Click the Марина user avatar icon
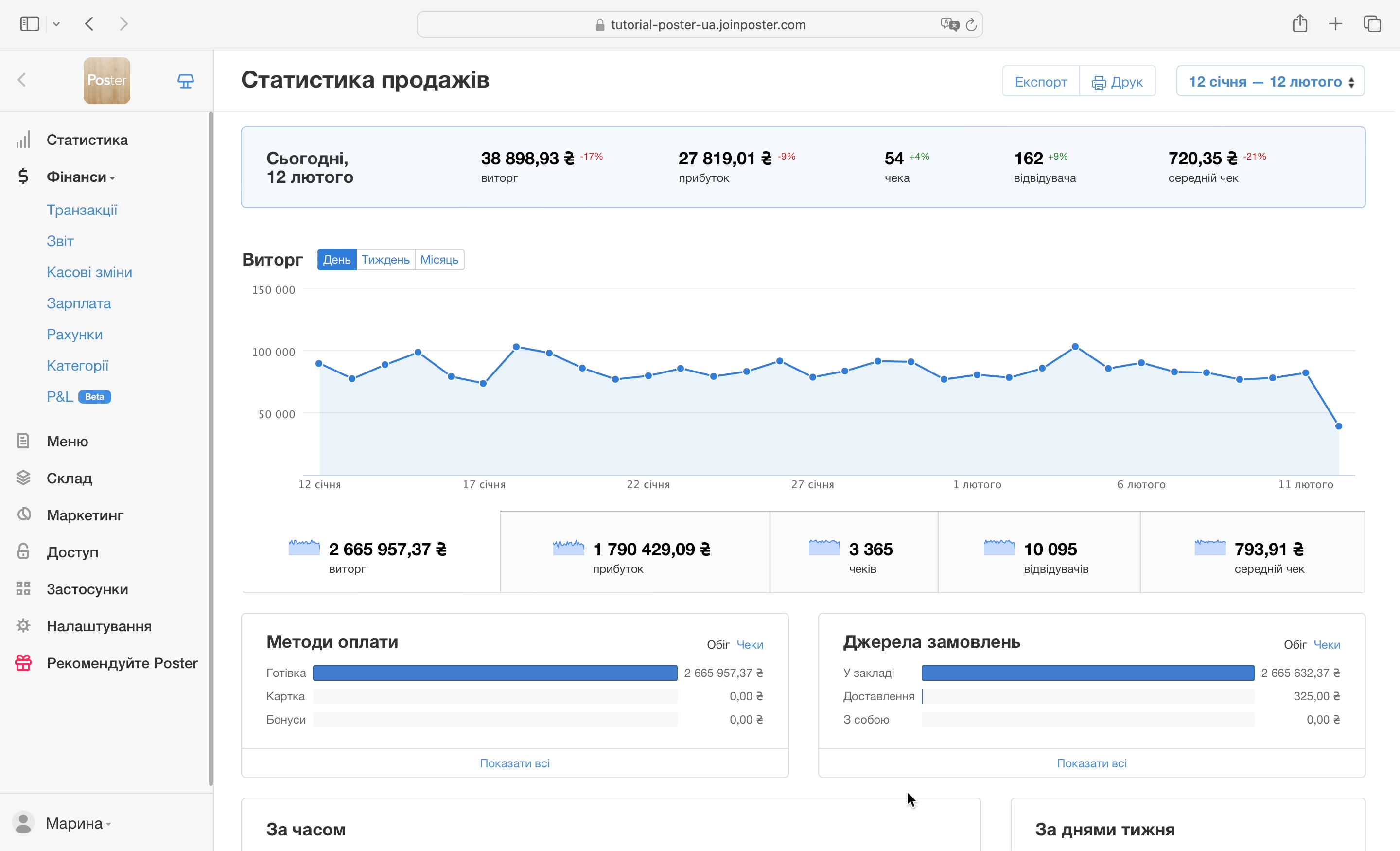Image resolution: width=1400 pixels, height=851 pixels. click(23, 823)
